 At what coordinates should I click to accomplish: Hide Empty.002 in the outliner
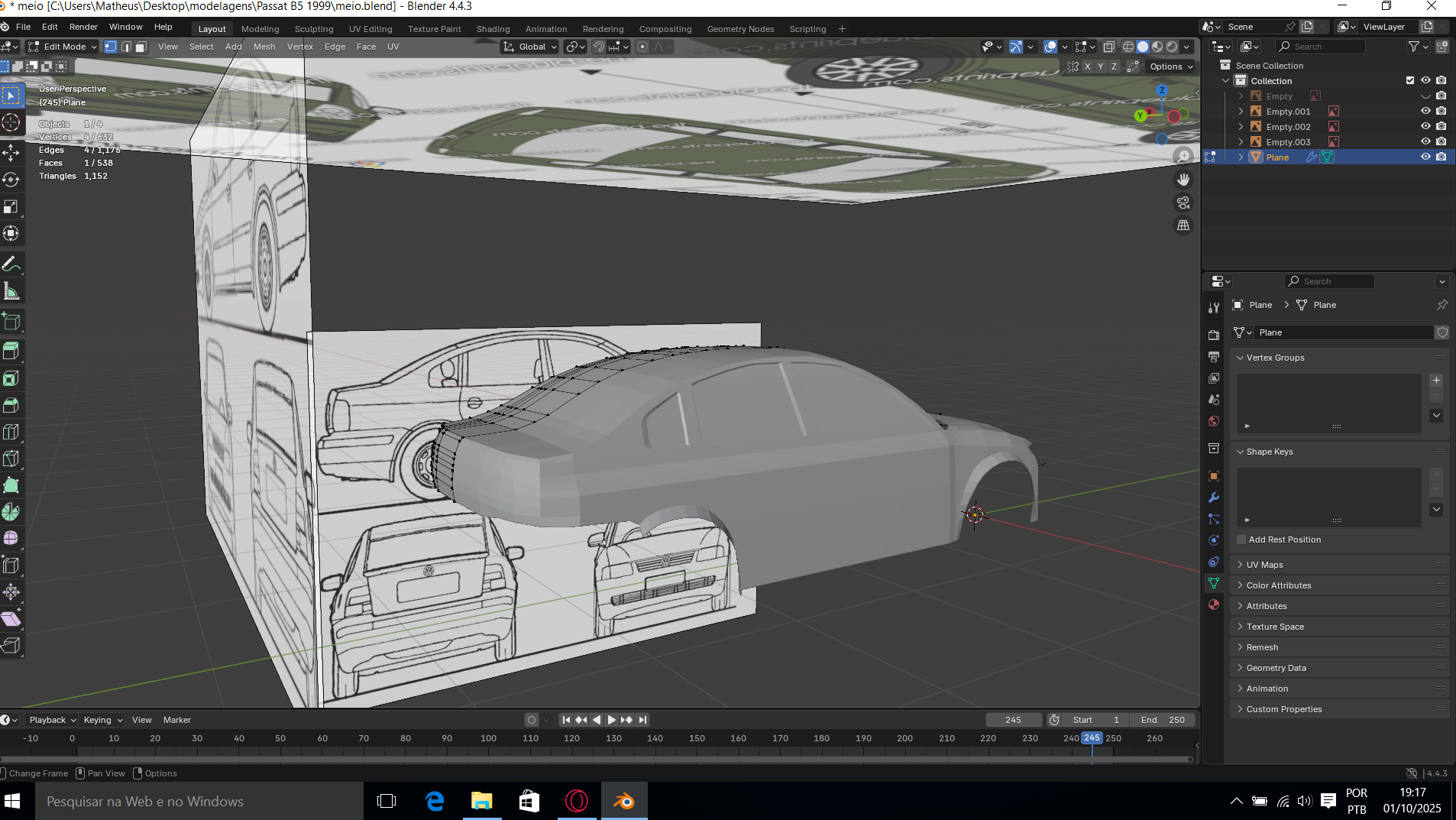pos(1425,127)
